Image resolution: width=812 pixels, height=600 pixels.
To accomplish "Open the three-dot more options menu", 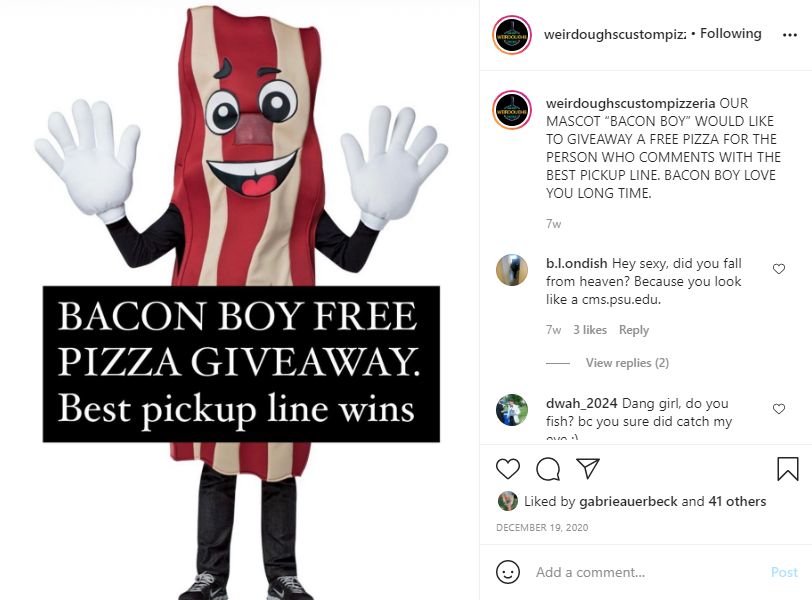I will tap(790, 35).
